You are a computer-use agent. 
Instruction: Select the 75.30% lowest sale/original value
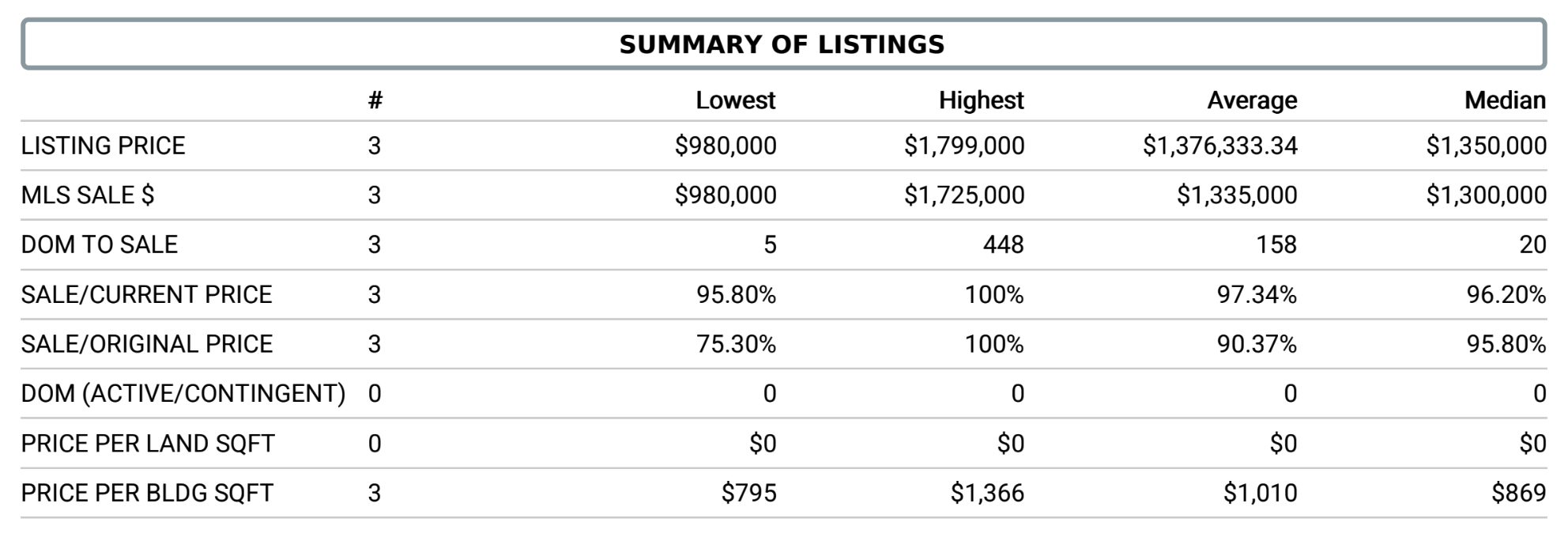click(x=736, y=344)
